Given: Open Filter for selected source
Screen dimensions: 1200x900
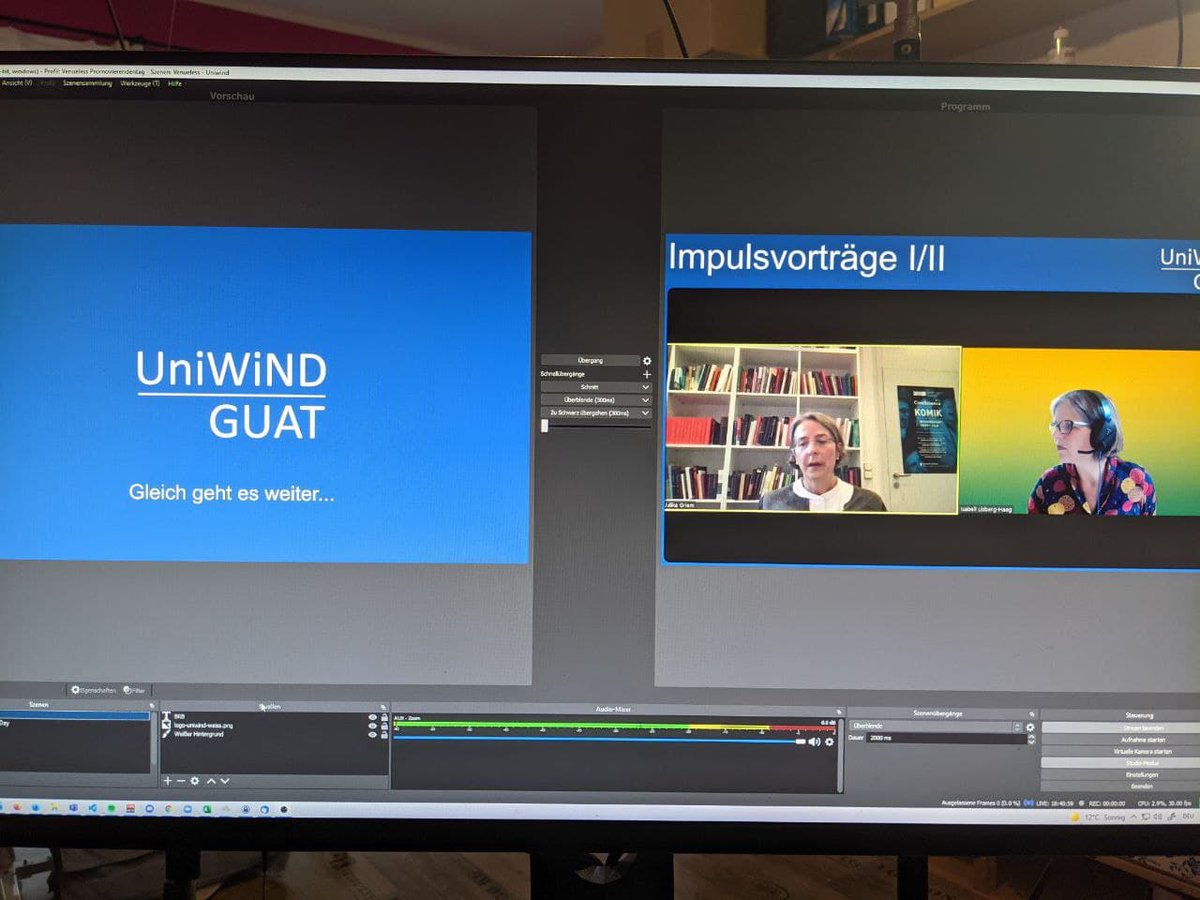Looking at the screenshot, I should pyautogui.click(x=133, y=690).
